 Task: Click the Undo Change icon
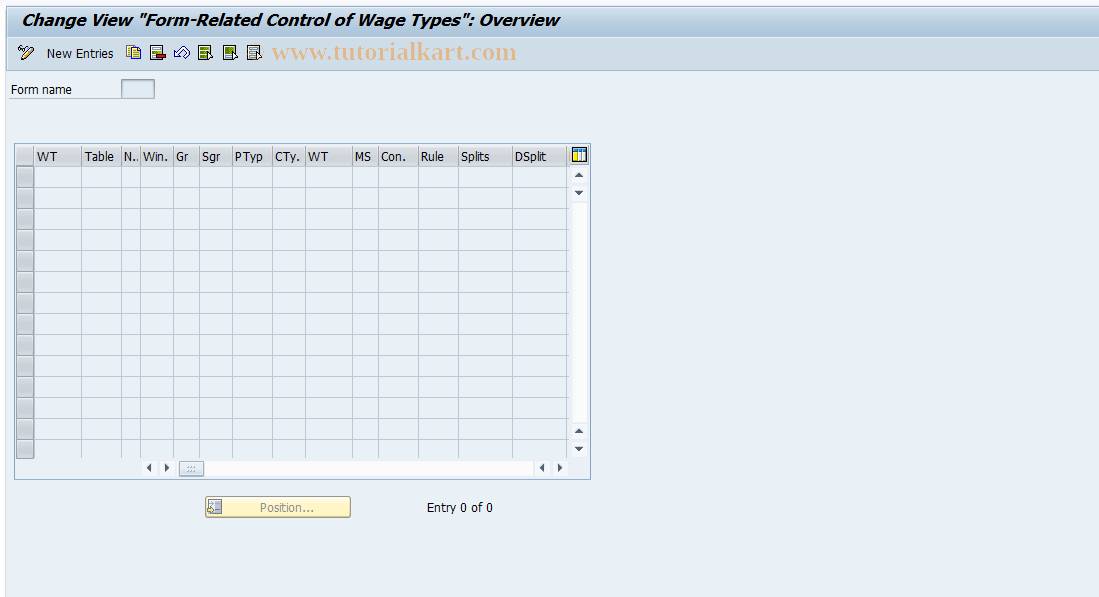pyautogui.click(x=182, y=53)
